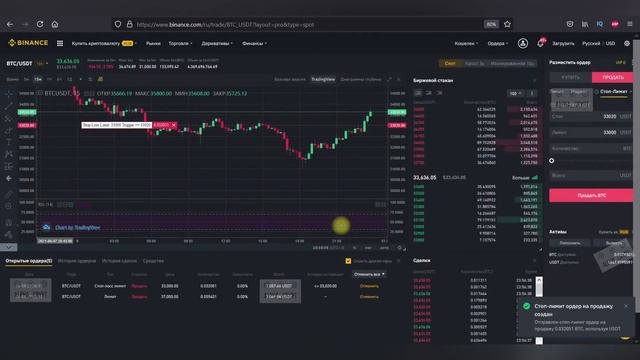Cancel stop-loss order marker on chart
The width and height of the screenshot is (640, 360).
click(x=174, y=125)
